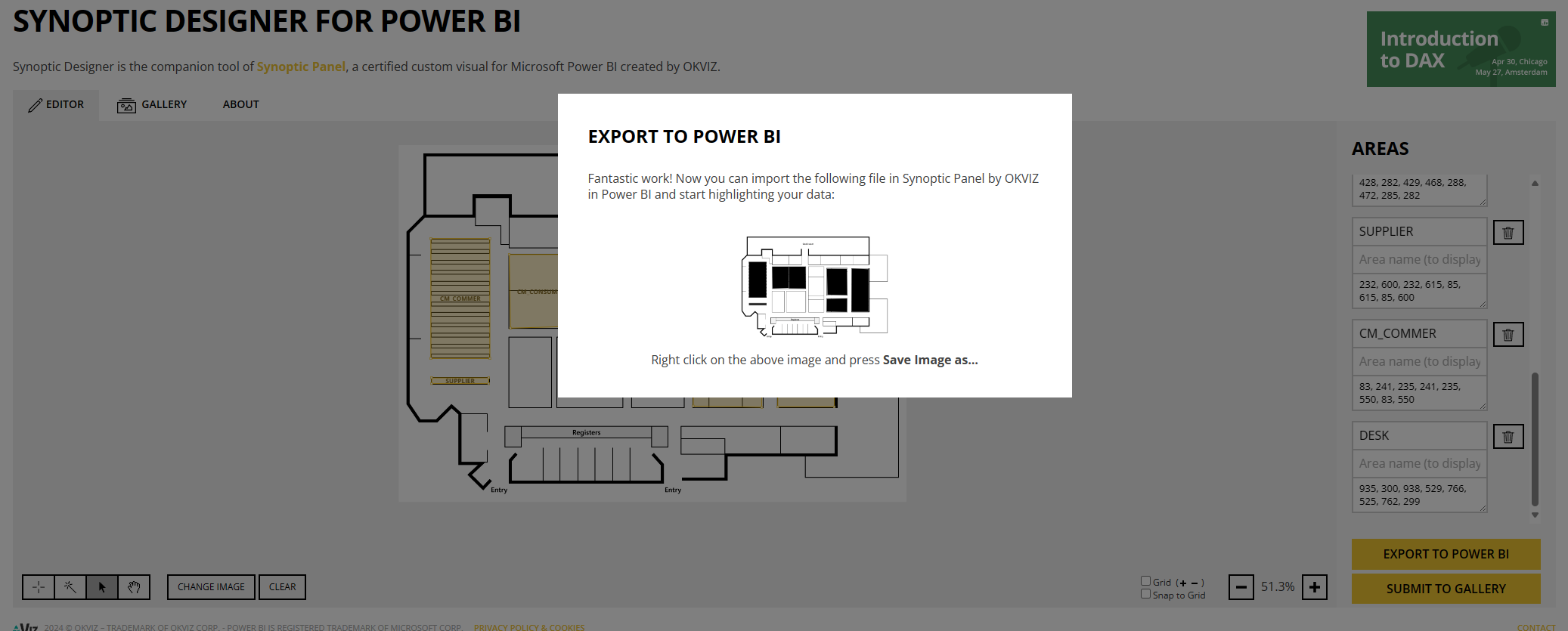Select the SUPPLIER area on floor plan
This screenshot has width=1568, height=631.
coord(460,381)
